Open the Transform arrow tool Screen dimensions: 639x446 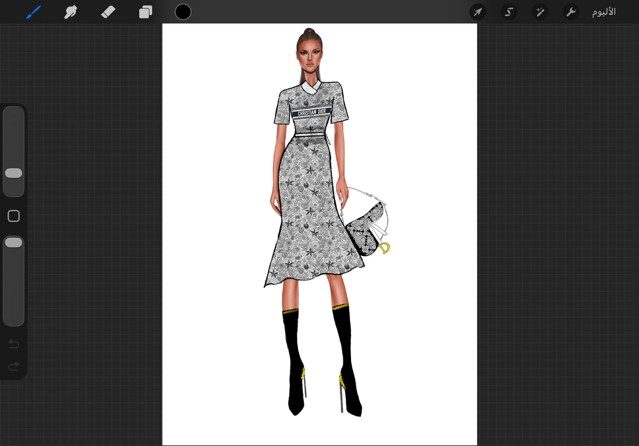(478, 12)
